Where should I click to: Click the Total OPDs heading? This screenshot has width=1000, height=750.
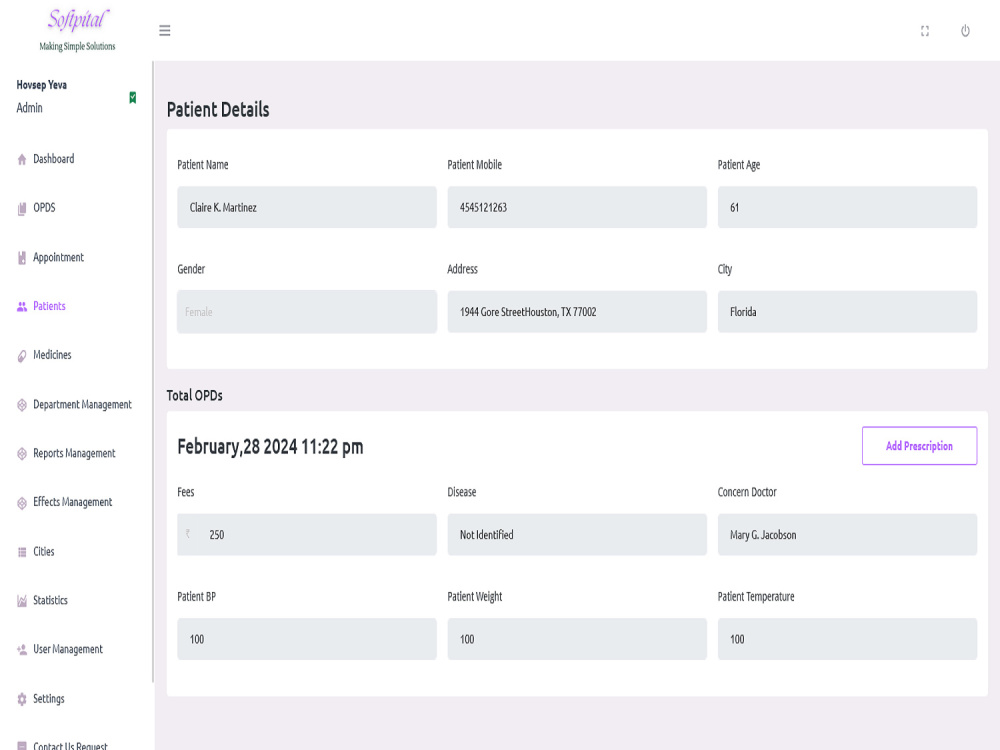(195, 395)
